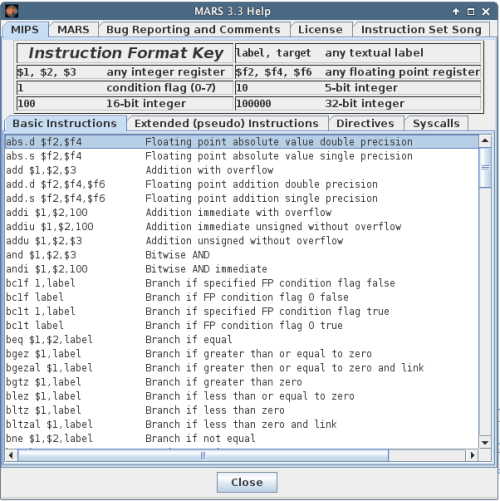This screenshot has height=501, width=500.
Task: Select the bc1f 1,label row
Action: pos(242,283)
